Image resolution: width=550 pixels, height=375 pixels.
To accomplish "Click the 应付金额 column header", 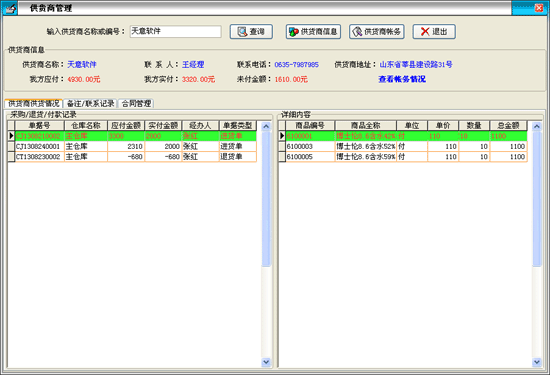I will tap(126, 126).
